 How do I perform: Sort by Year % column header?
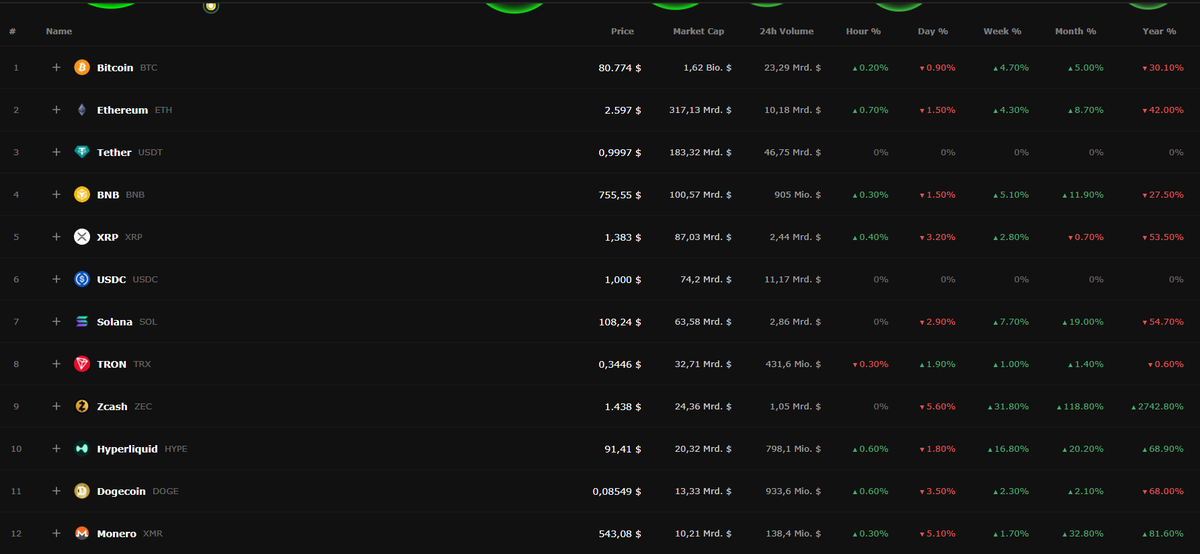pos(1159,31)
